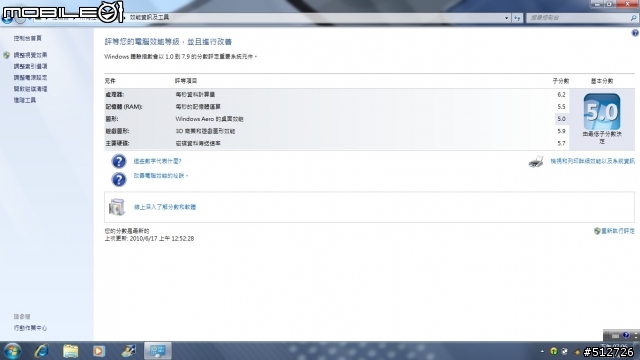Click the 5.0 base score badge
Image resolution: width=640 pixels, height=360 pixels.
click(602, 112)
